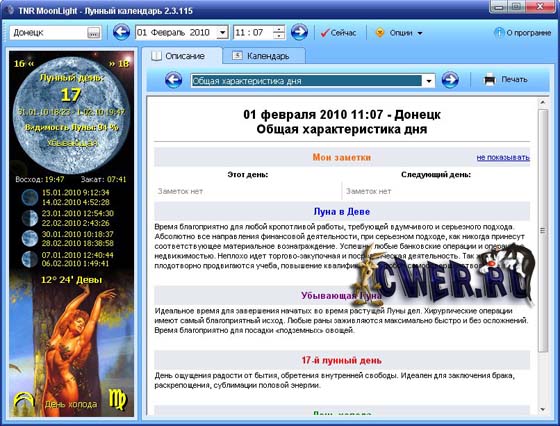Click the Мои заметки heading
This screenshot has width=560, height=426.
coord(341,157)
